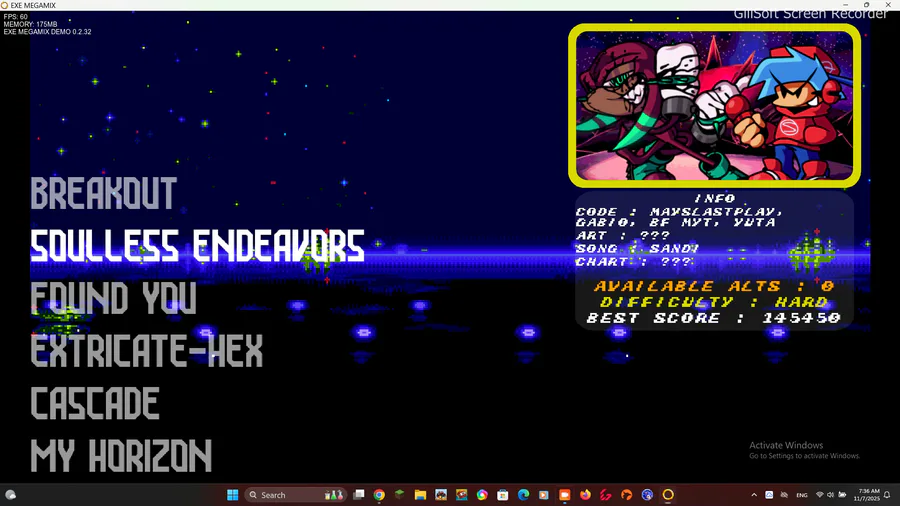The height and width of the screenshot is (506, 900).
Task: Click the Available Alts : 0 text
Action: [x=714, y=286]
